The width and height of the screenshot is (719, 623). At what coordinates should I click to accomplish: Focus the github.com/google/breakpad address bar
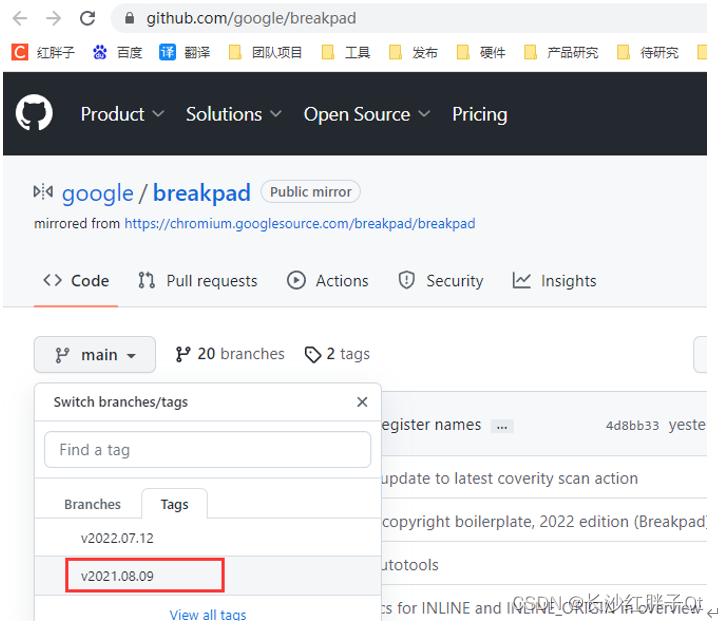[x=408, y=18]
